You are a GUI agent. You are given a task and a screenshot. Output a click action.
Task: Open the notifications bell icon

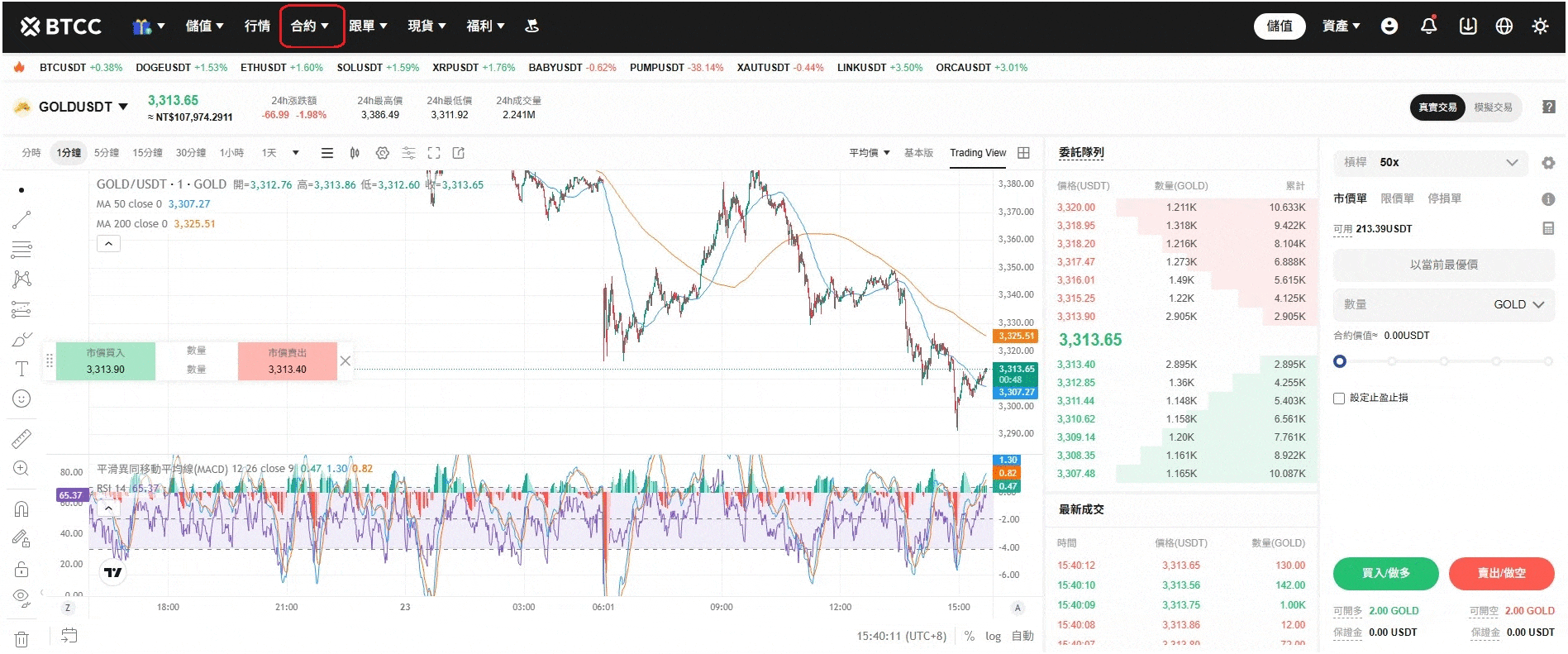coord(1428,26)
